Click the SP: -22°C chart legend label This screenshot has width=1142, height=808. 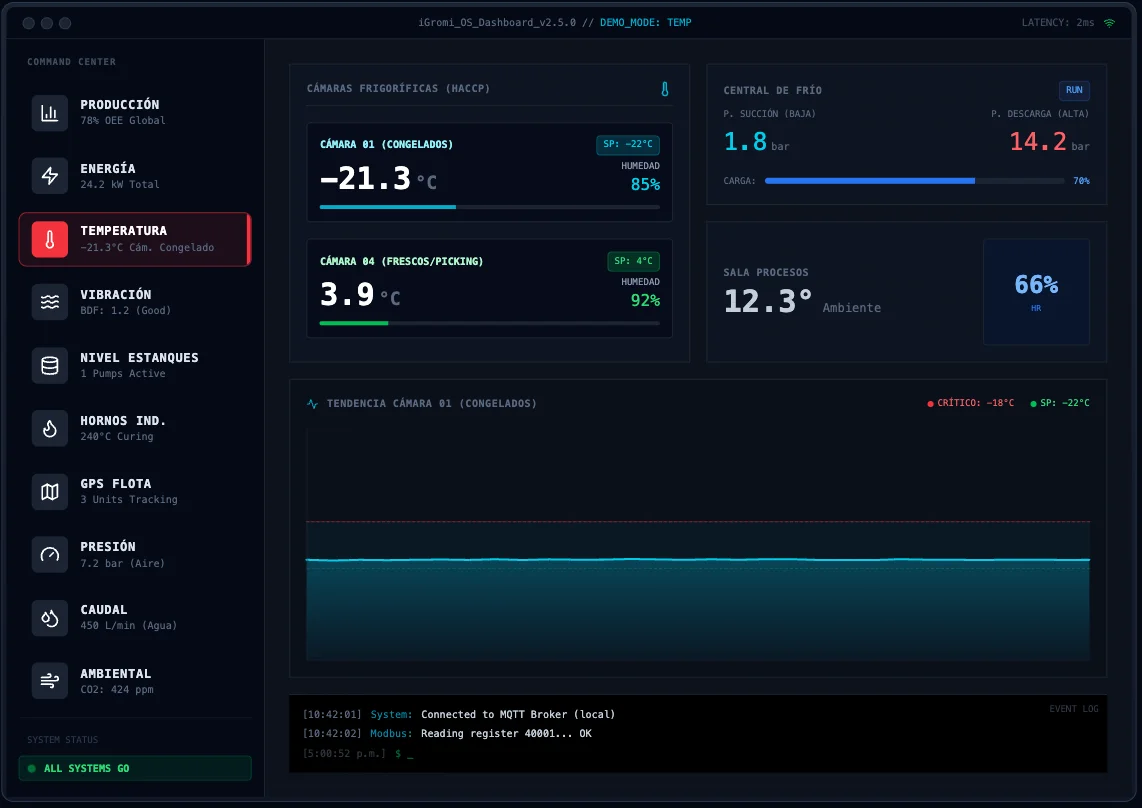pyautogui.click(x=1060, y=403)
